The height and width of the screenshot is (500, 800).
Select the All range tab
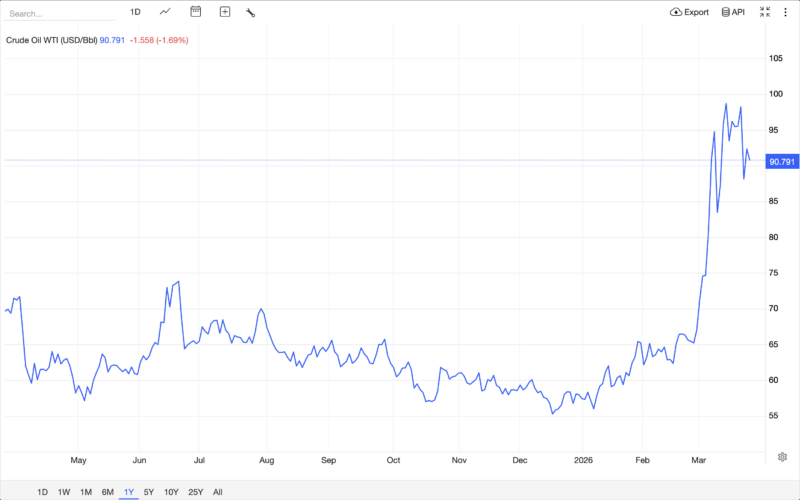[218, 492]
